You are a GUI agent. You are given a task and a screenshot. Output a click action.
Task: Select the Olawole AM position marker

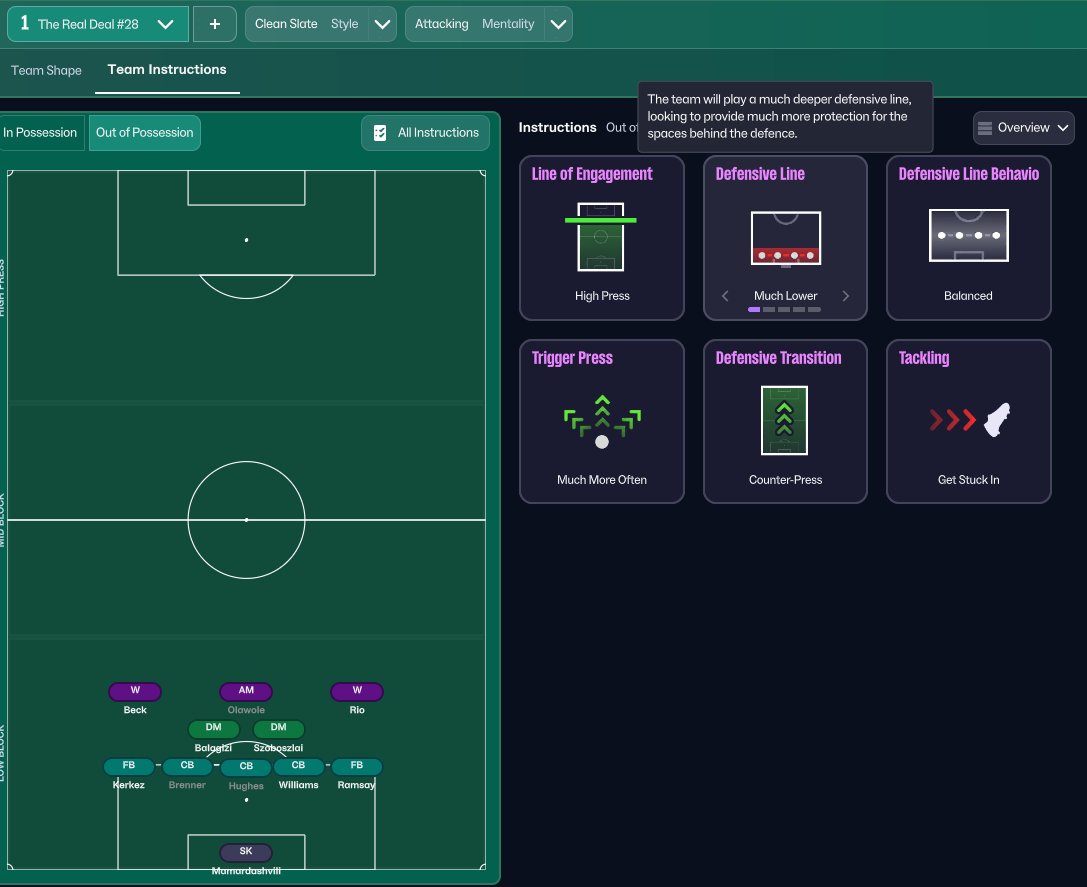(x=246, y=691)
